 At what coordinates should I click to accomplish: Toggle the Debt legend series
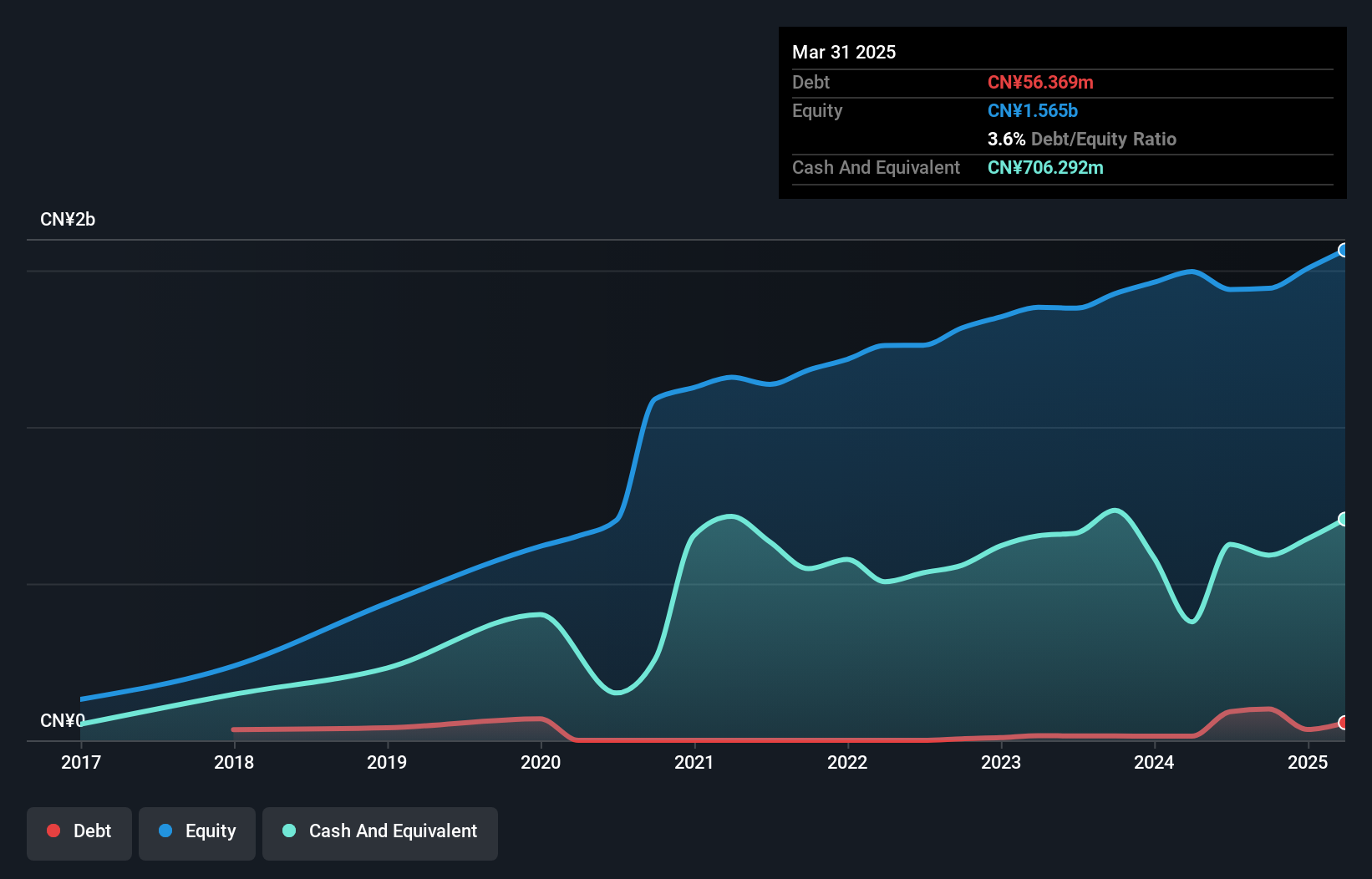[x=79, y=833]
